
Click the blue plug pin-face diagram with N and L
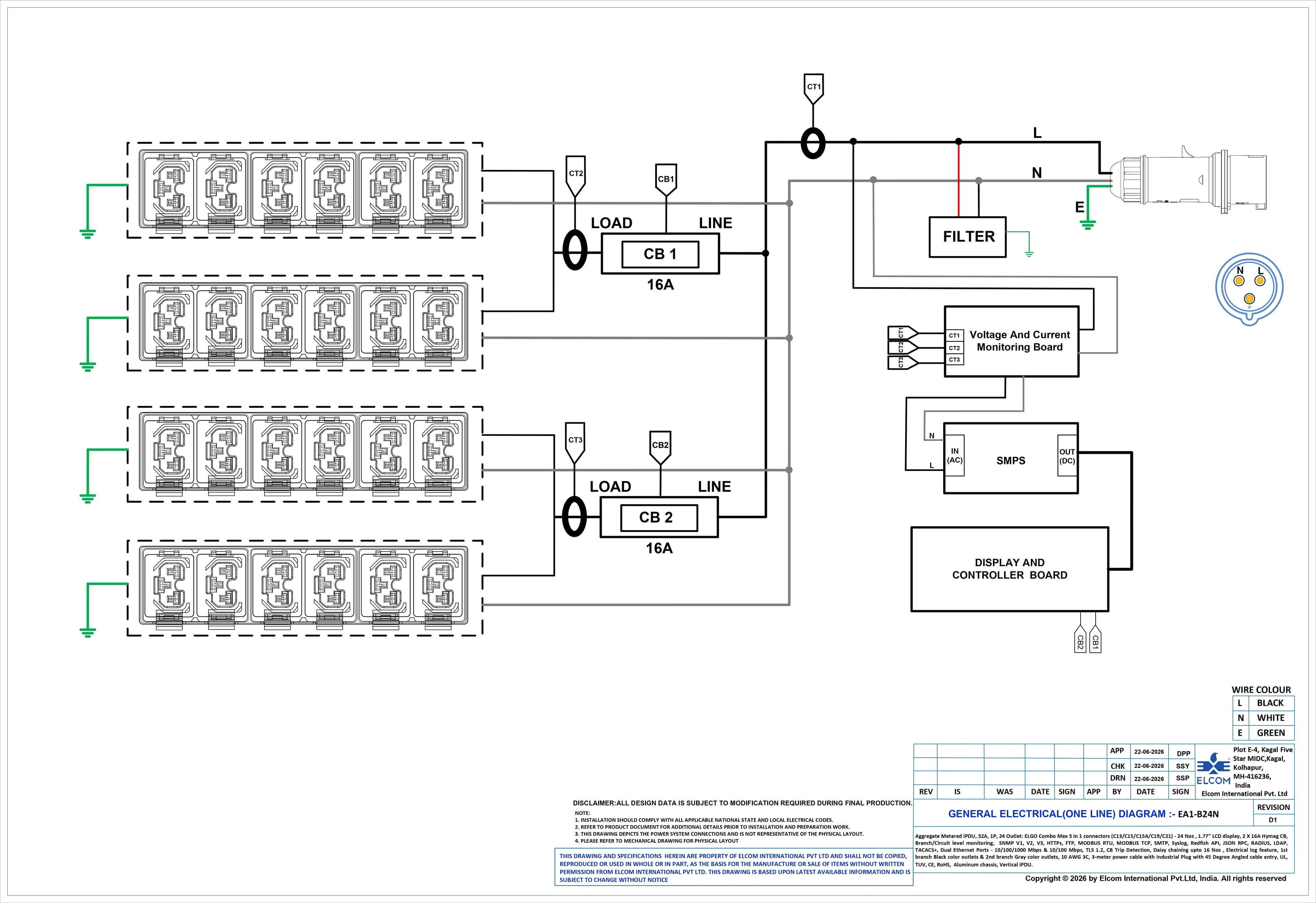(x=1249, y=289)
